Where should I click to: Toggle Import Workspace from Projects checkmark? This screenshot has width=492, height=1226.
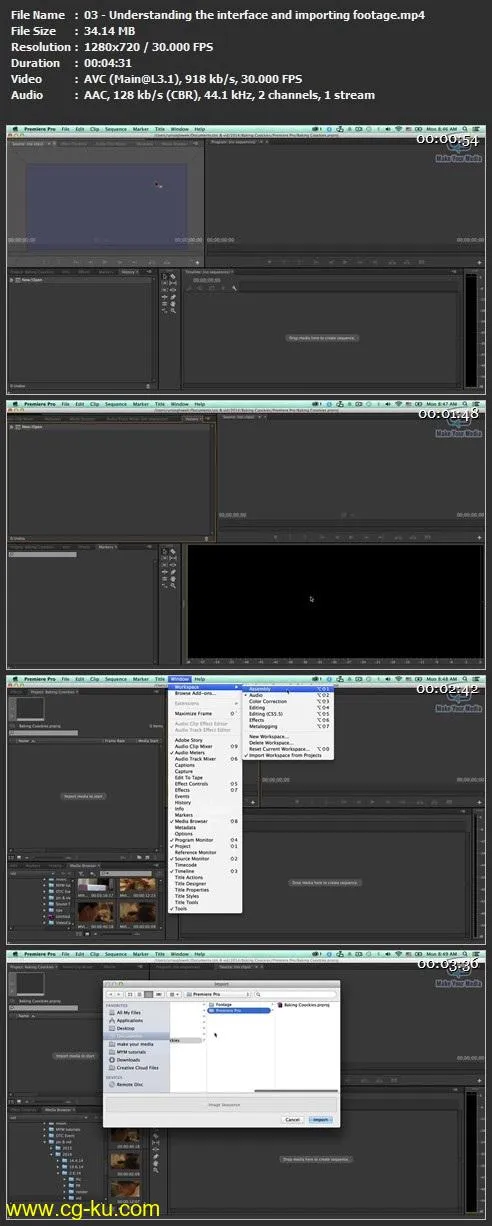click(288, 755)
